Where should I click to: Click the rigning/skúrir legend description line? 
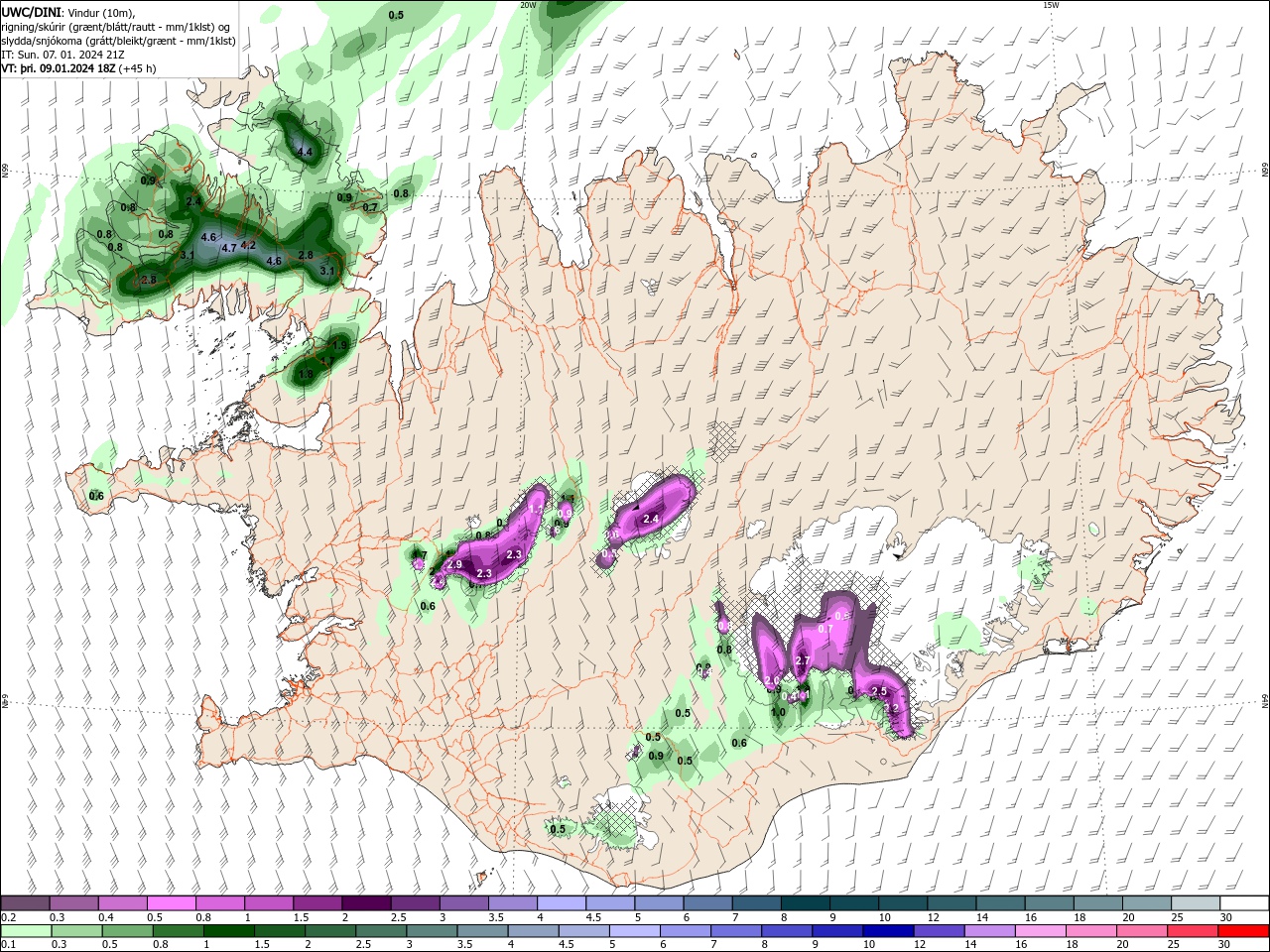[x=116, y=27]
